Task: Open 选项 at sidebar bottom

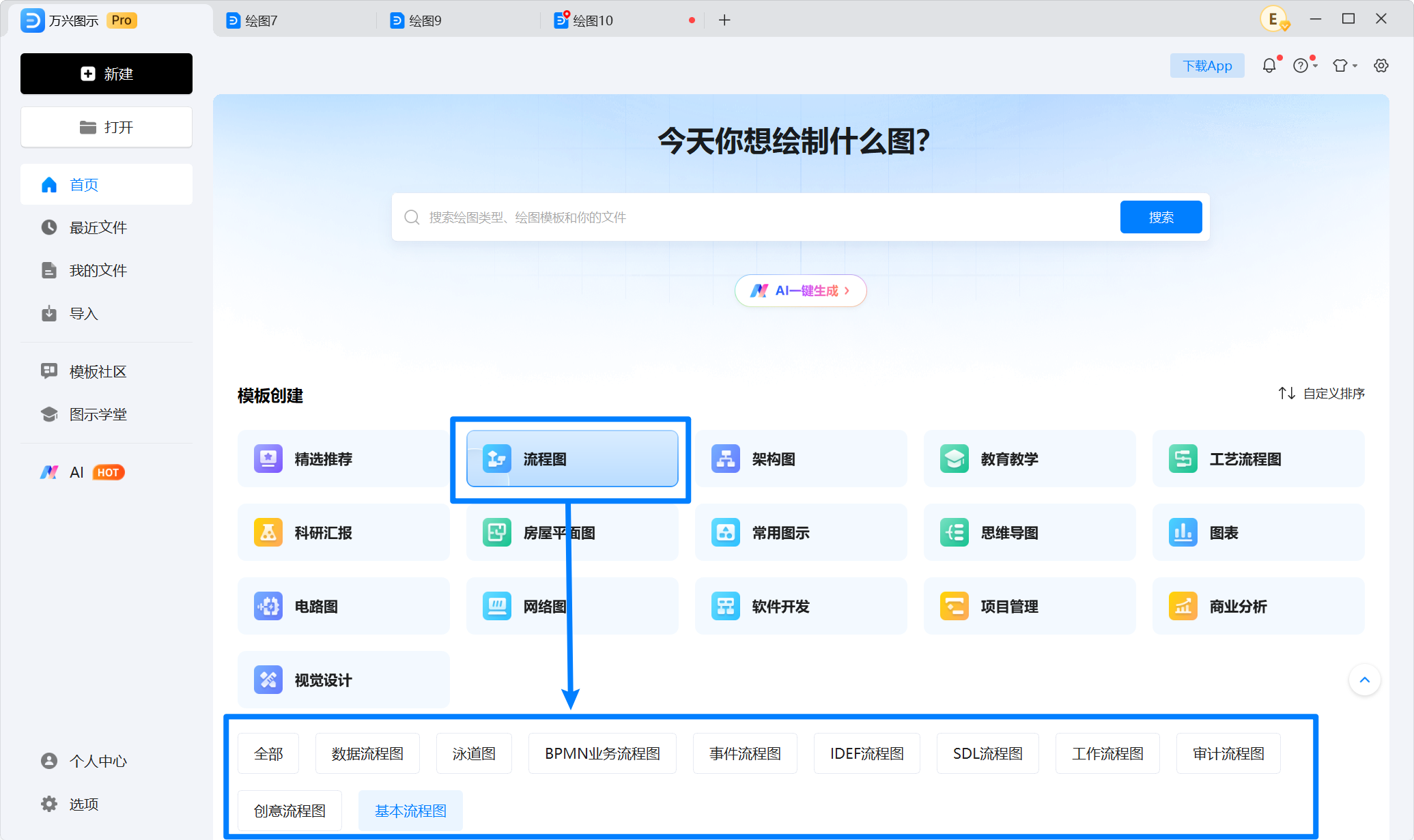Action: [x=107, y=804]
